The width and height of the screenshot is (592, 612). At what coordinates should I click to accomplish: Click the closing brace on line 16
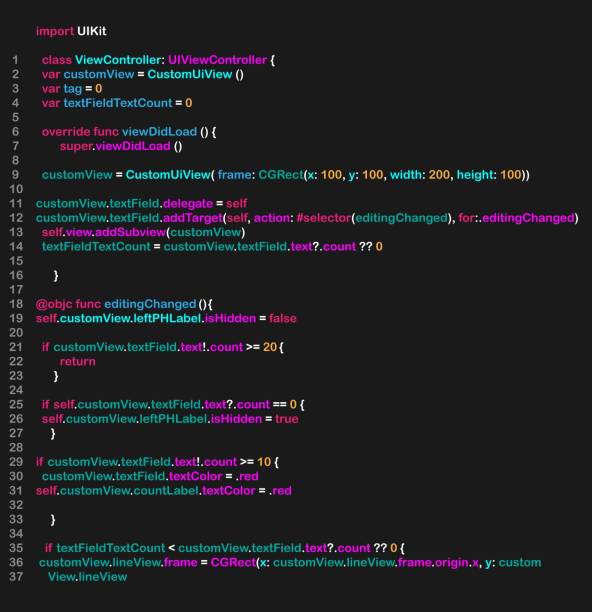pyautogui.click(x=56, y=276)
